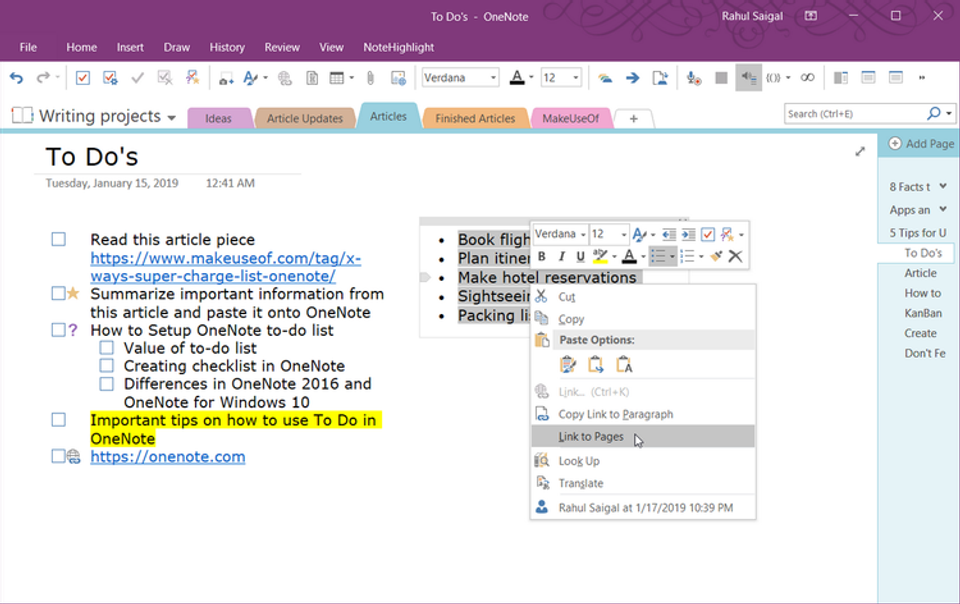Toggle the To Do tag in mini toolbar

click(x=708, y=234)
